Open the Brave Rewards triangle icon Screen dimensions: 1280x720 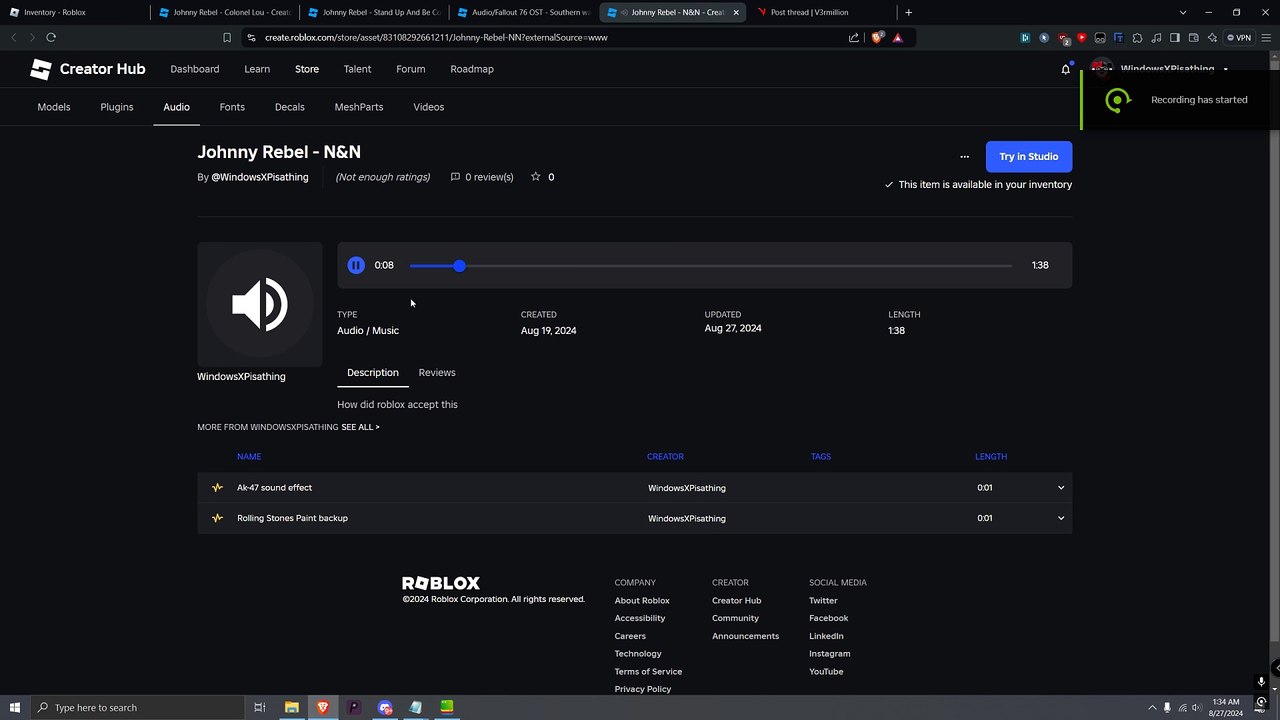click(897, 38)
